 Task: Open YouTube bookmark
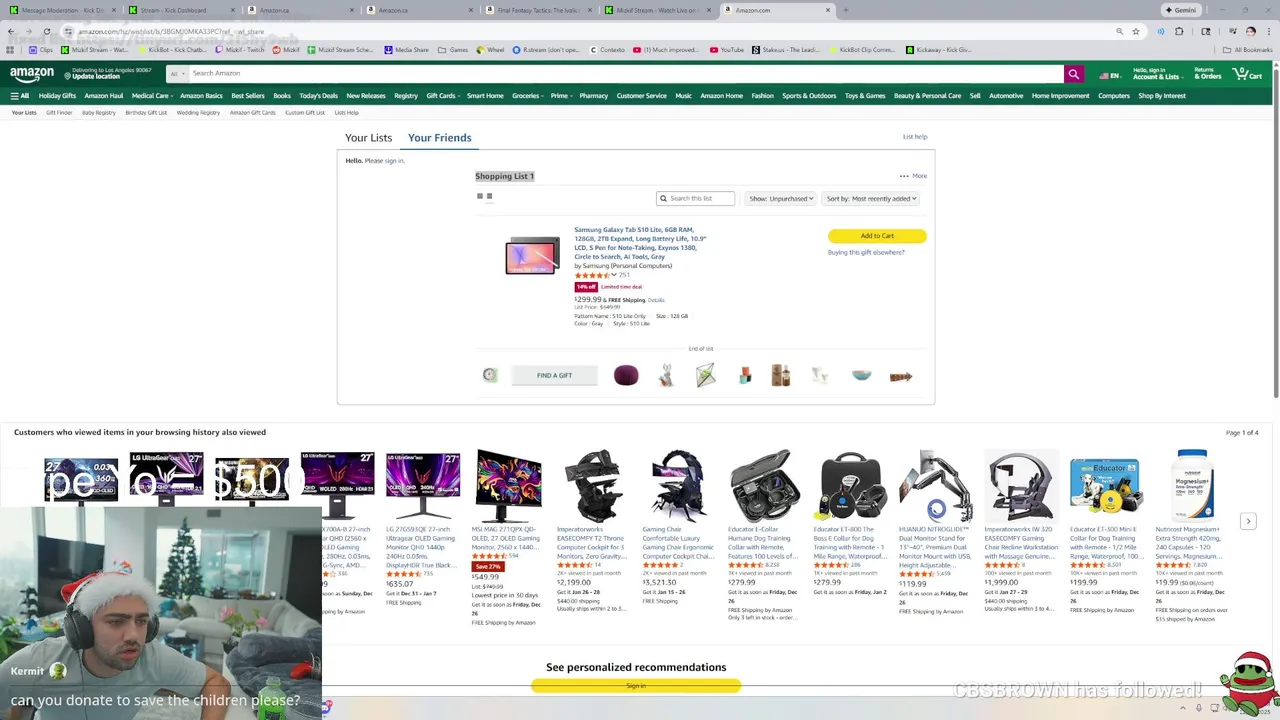tap(727, 50)
